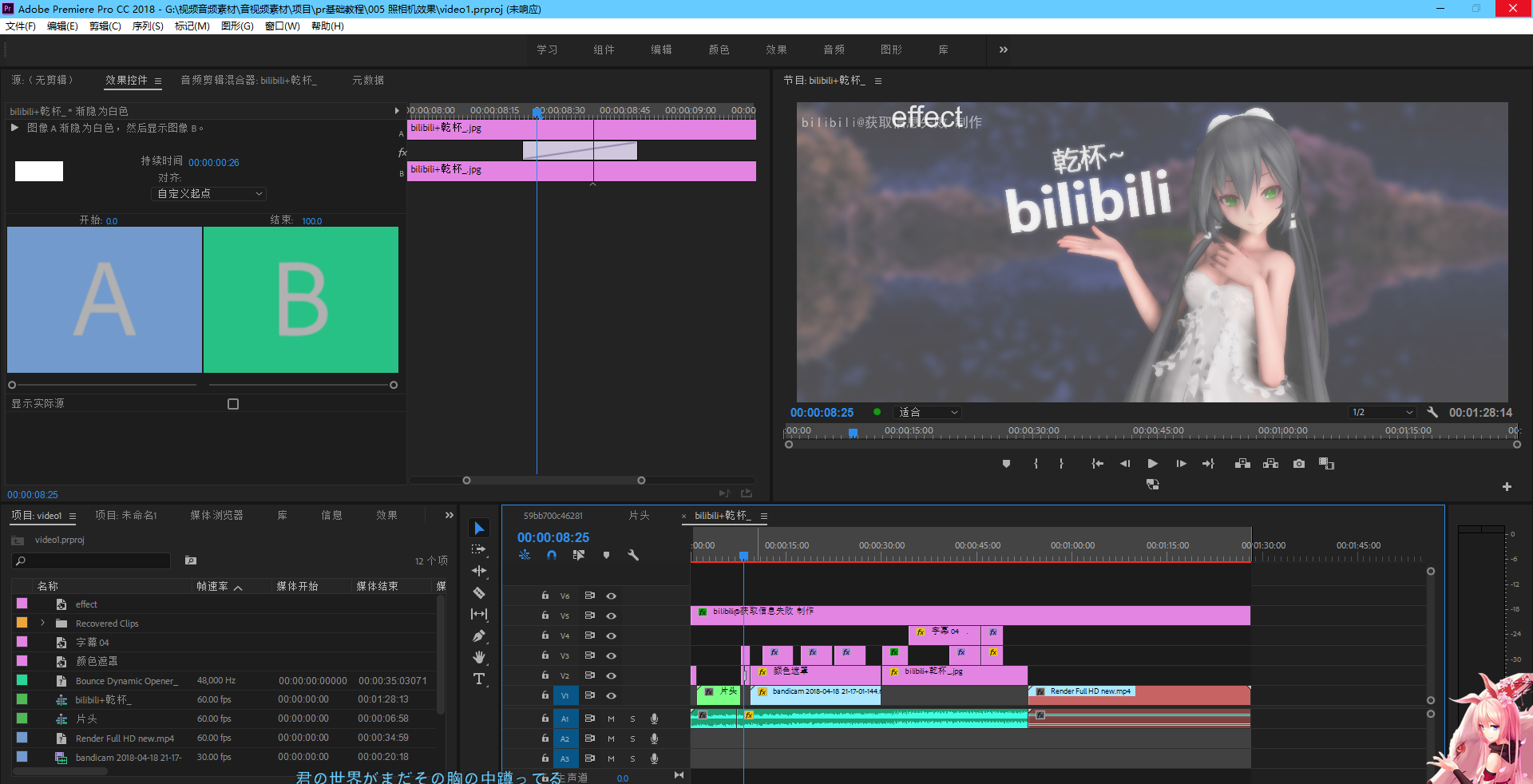Switch to the 片头 sequence tab
Image resolution: width=1533 pixels, height=784 pixels.
pos(639,515)
